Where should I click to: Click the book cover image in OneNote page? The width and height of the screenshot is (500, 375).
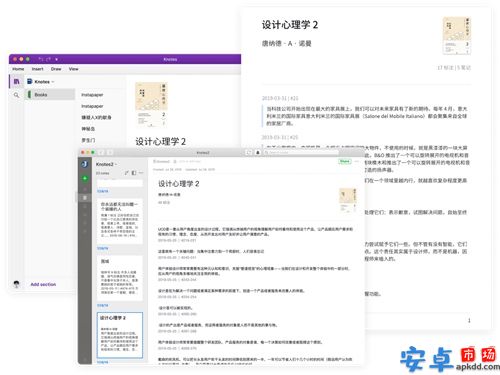point(151,104)
